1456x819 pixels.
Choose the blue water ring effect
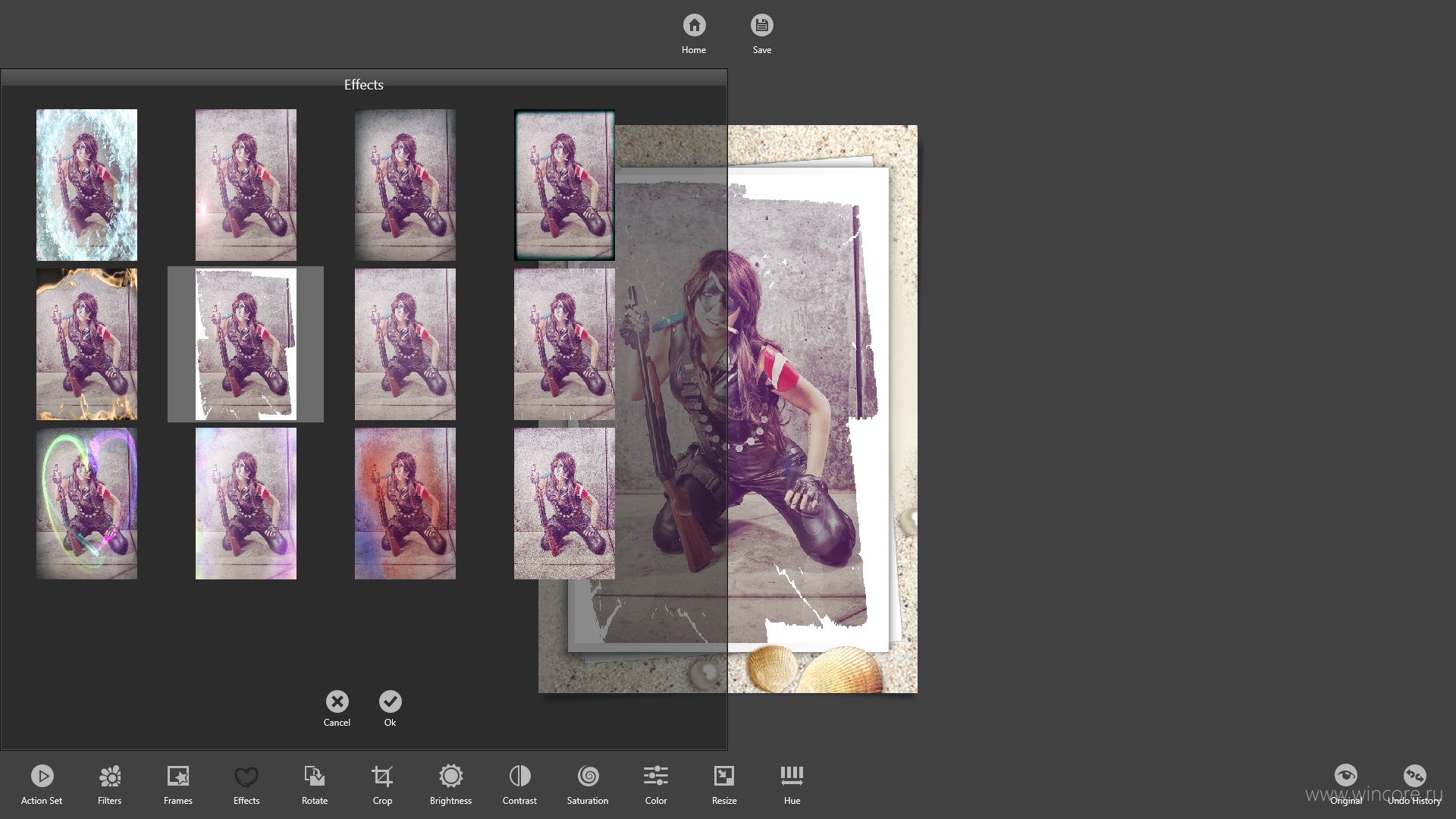click(87, 185)
